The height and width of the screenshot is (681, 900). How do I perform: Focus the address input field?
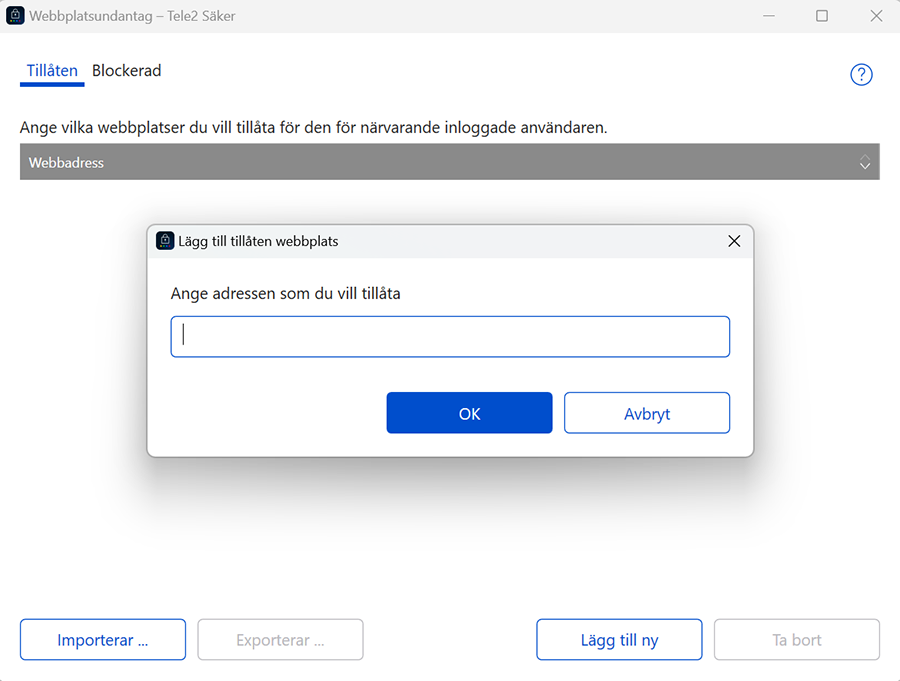450,336
